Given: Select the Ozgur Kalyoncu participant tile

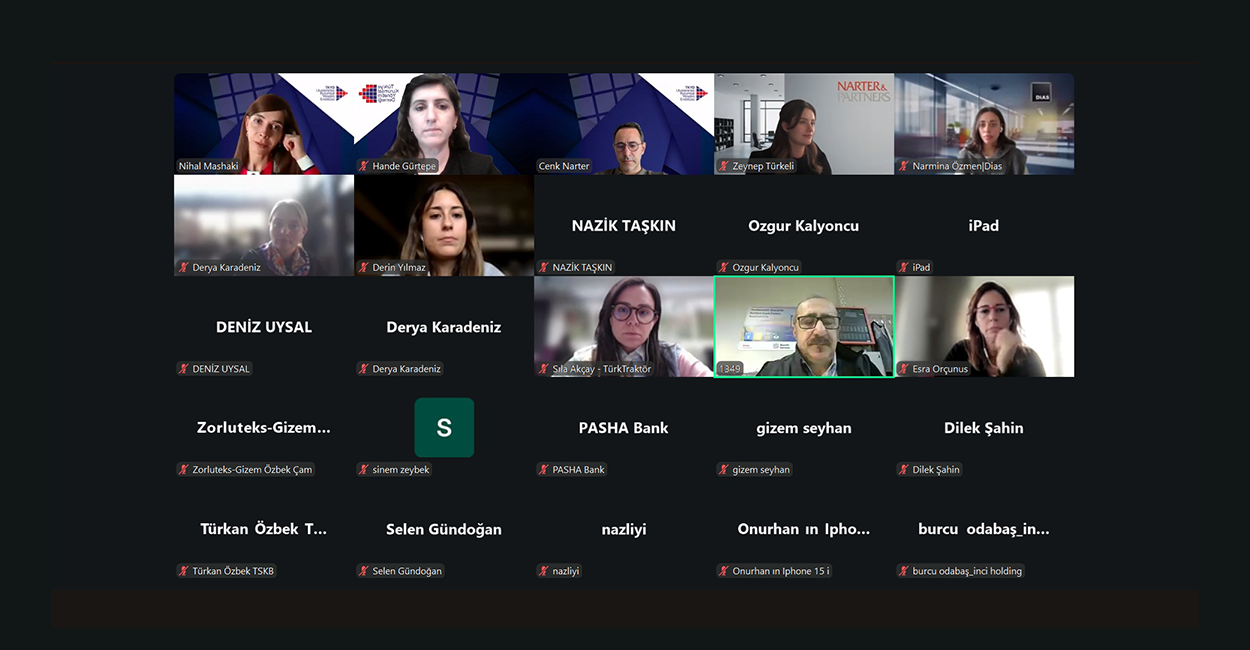Looking at the screenshot, I should click(804, 225).
